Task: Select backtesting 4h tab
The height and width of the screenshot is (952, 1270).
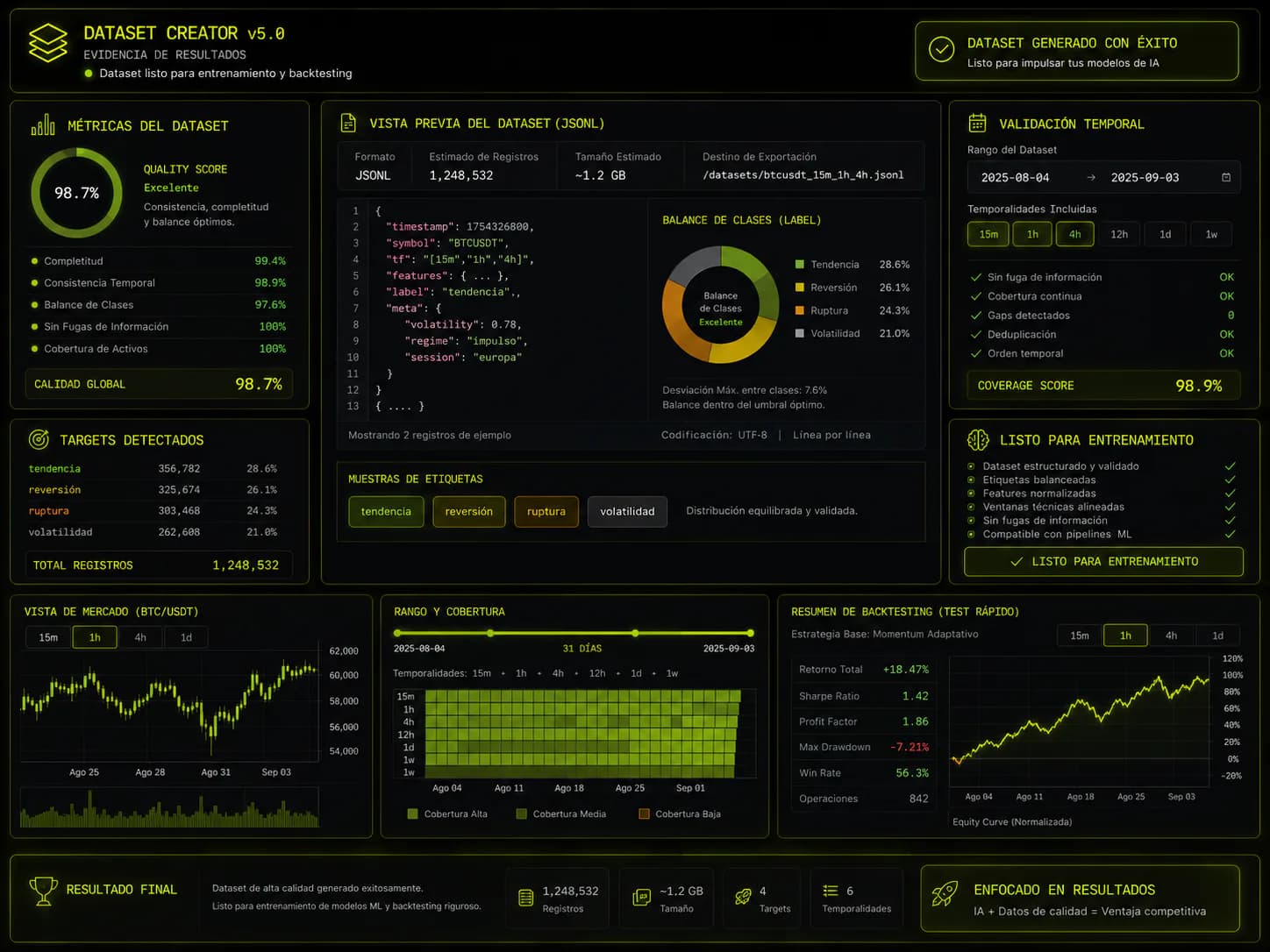Action: coord(1171,636)
